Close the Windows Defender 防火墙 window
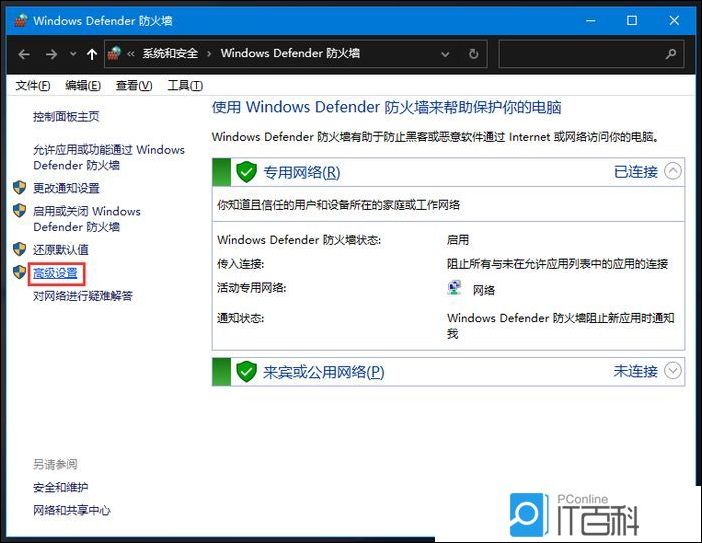 click(x=674, y=21)
